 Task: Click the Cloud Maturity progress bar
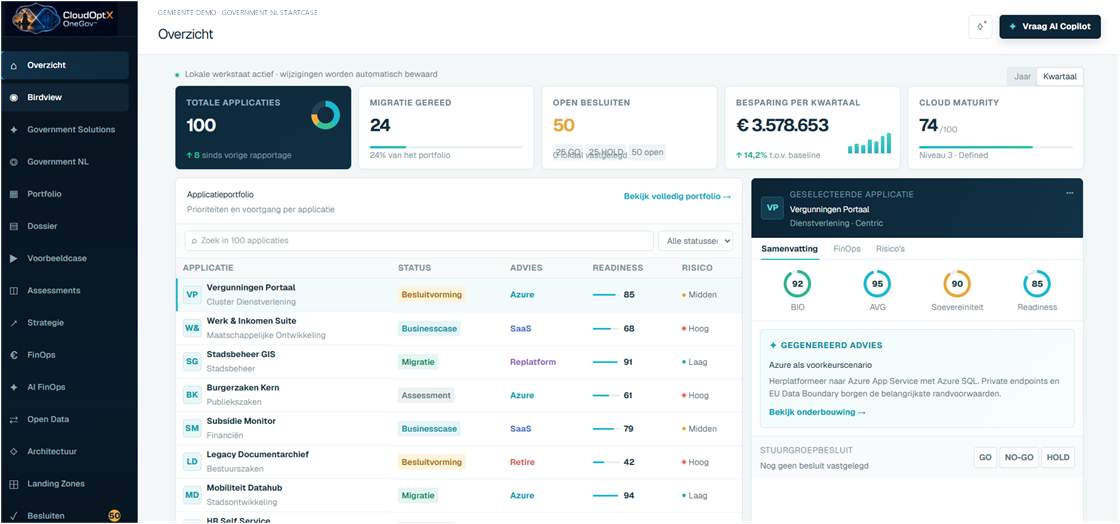tap(996, 147)
